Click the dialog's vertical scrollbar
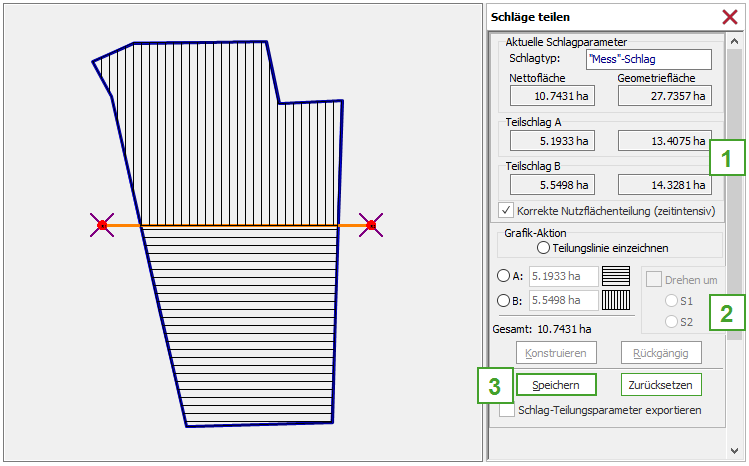 (734, 200)
